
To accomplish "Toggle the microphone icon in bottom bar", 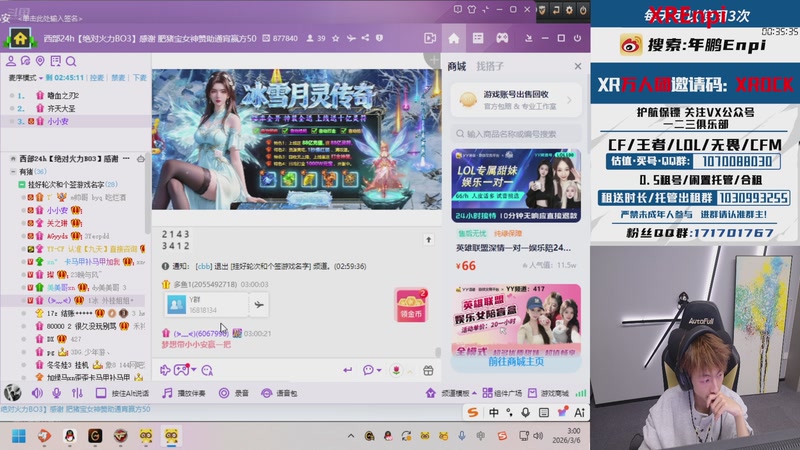I will point(57,393).
